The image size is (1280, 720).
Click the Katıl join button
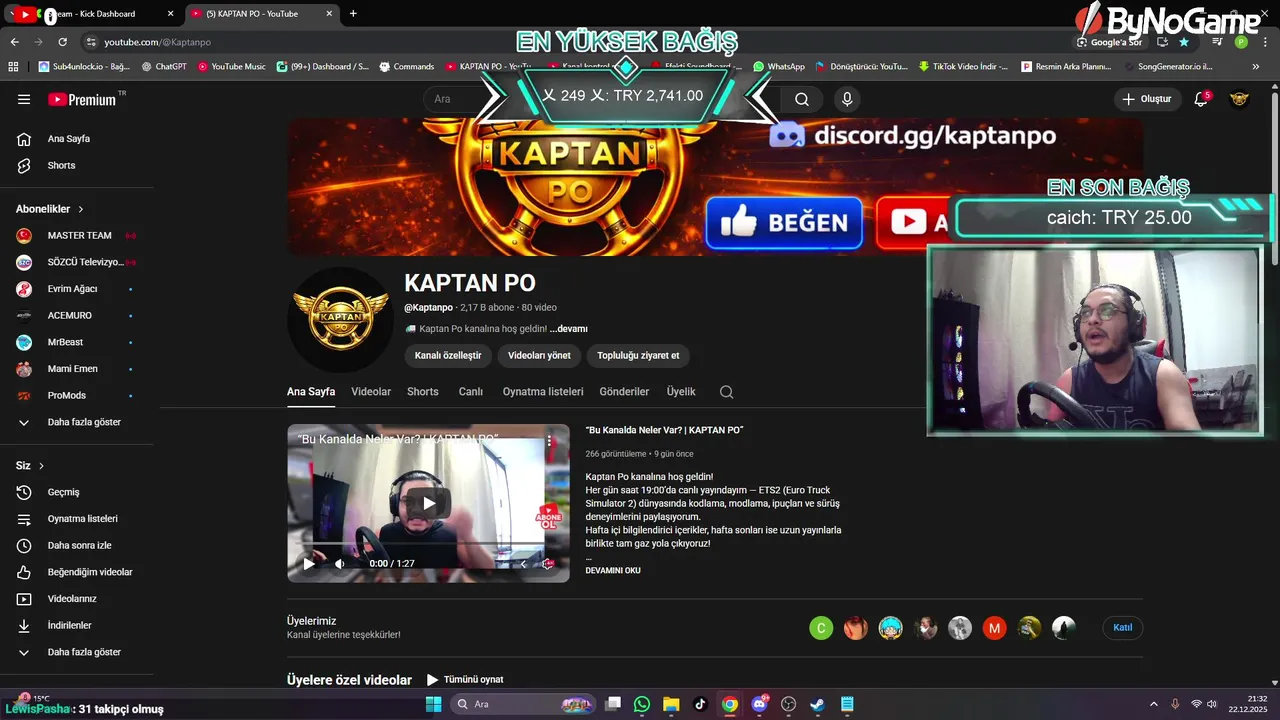pos(1123,628)
